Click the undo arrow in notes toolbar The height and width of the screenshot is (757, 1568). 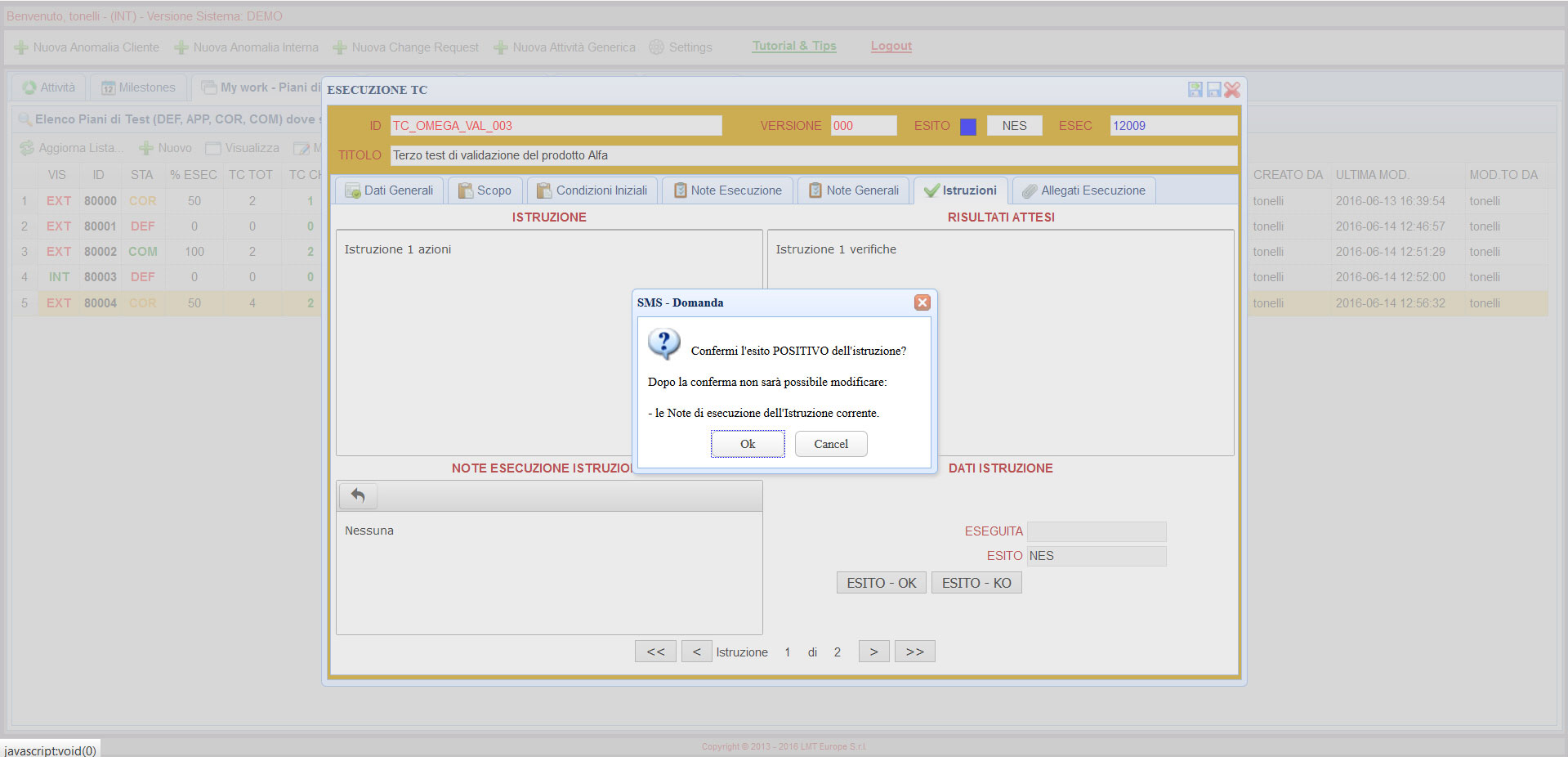(358, 495)
